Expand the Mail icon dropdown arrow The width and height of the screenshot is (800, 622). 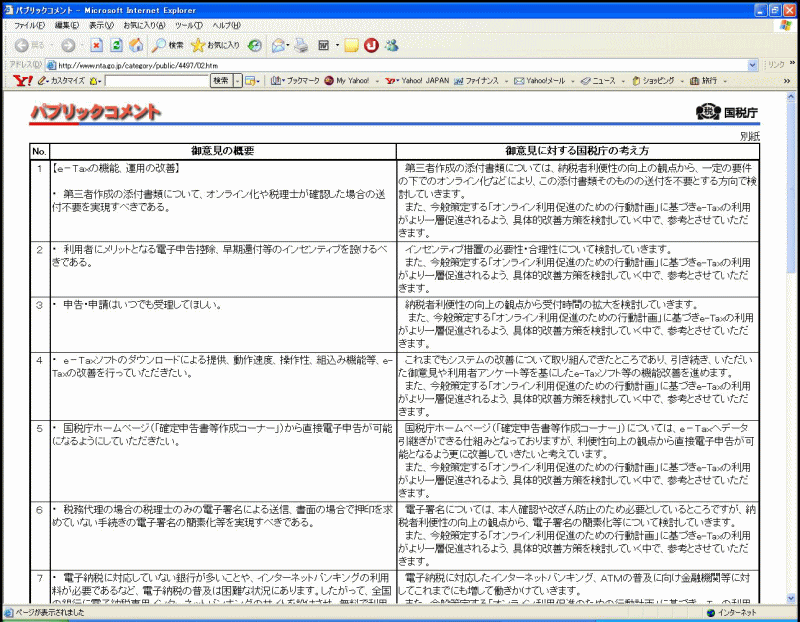pyautogui.click(x=288, y=45)
